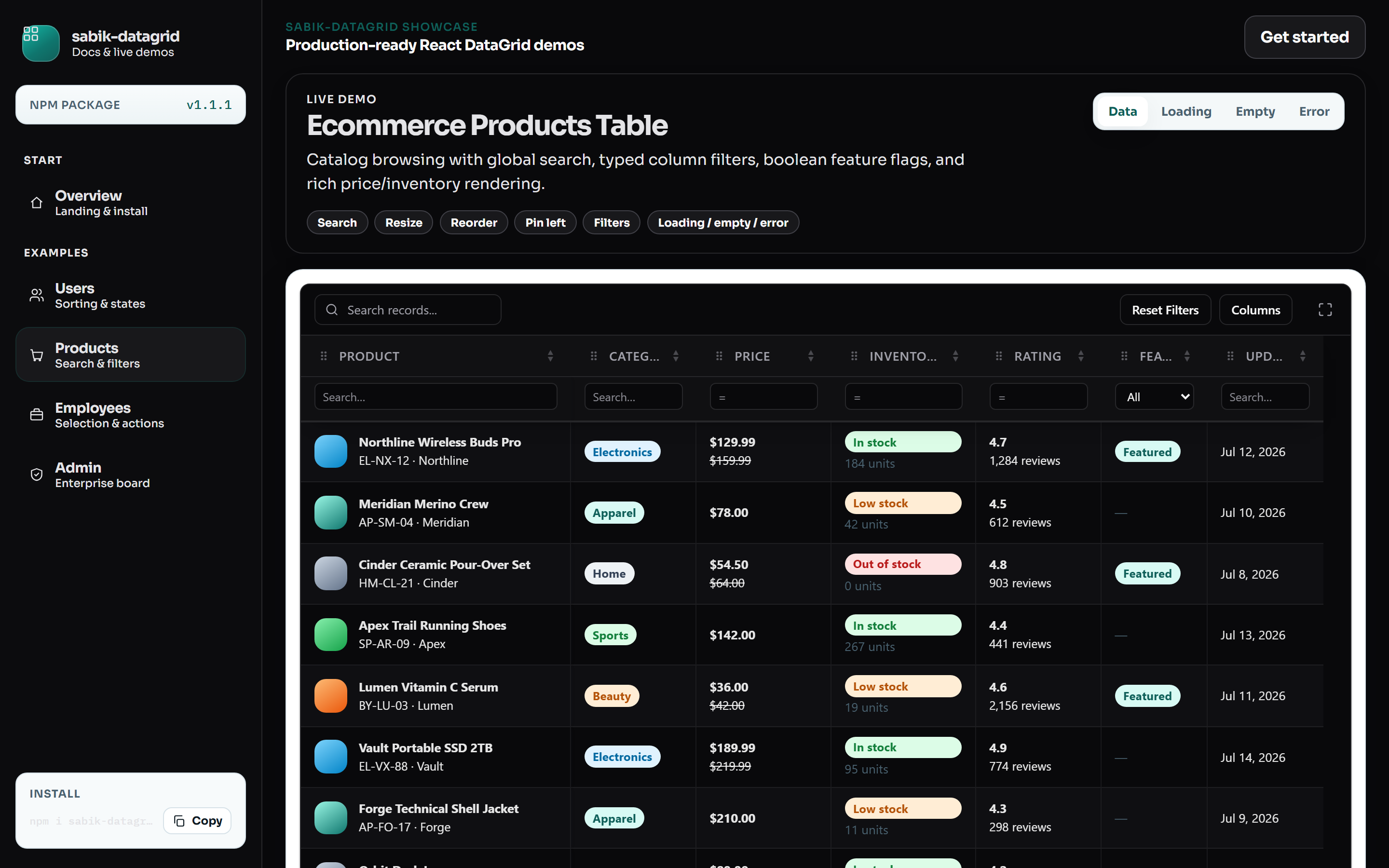Sort by Product column arrows
Screen dimensions: 1389x868
[550, 356]
